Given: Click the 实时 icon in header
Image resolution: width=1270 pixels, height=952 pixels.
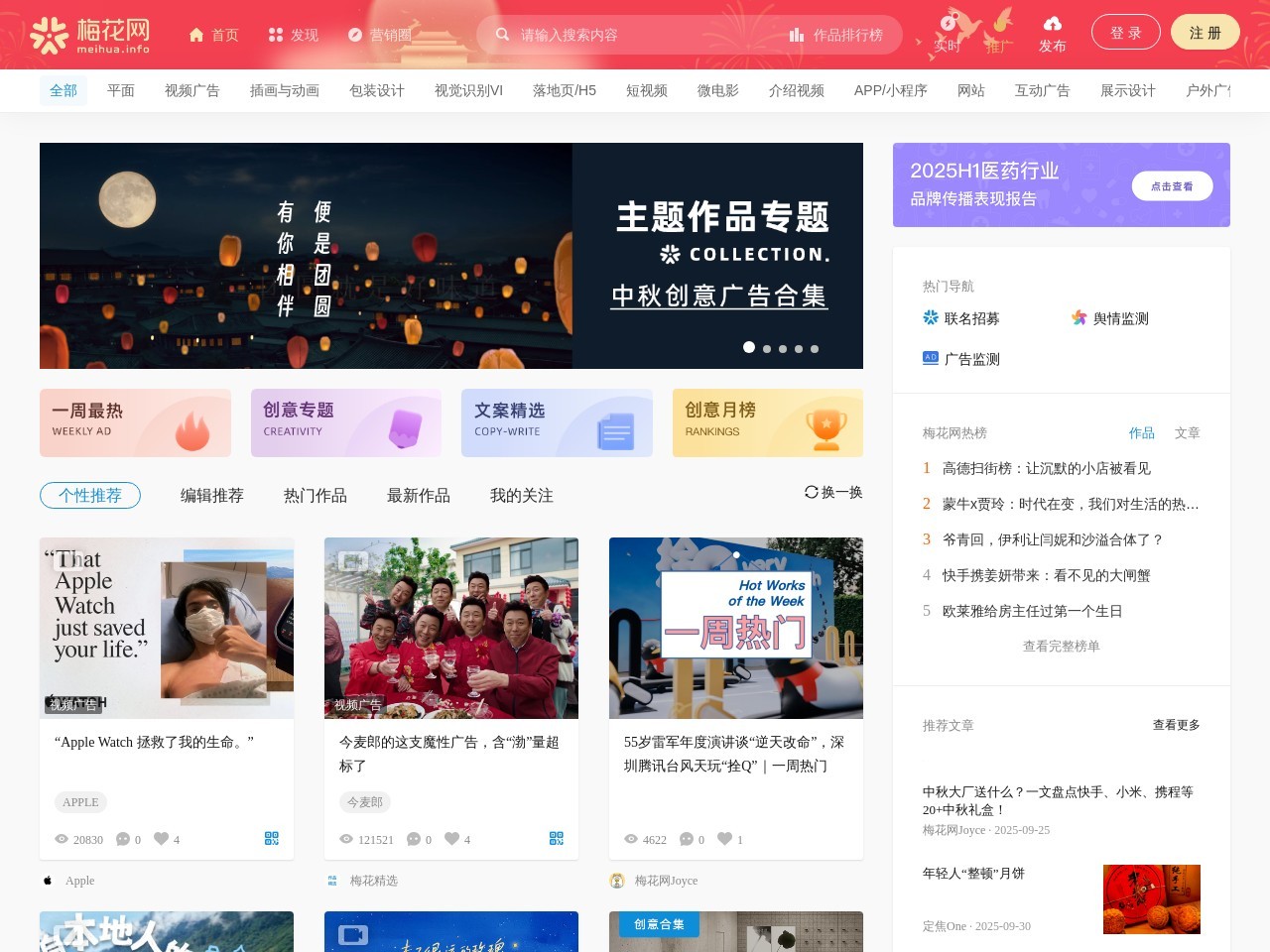Looking at the screenshot, I should [948, 24].
